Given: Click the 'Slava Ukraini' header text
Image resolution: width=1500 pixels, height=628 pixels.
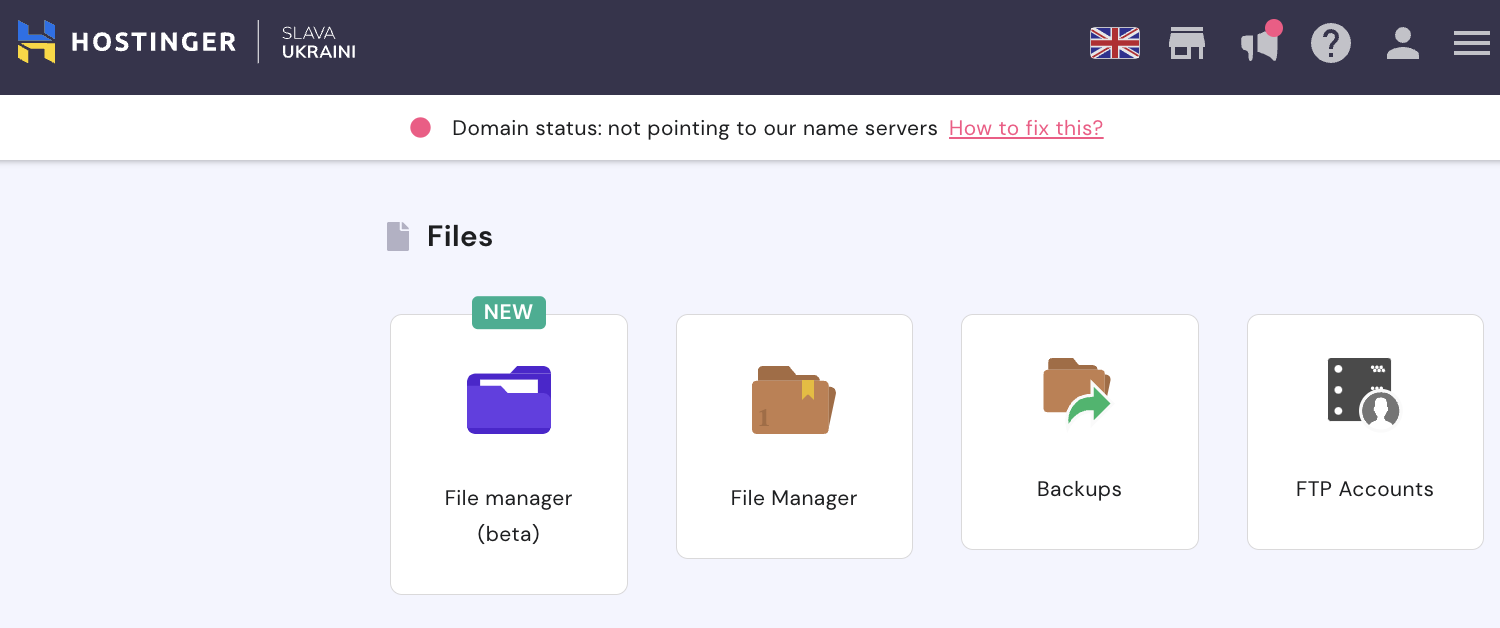Looking at the screenshot, I should coord(318,42).
